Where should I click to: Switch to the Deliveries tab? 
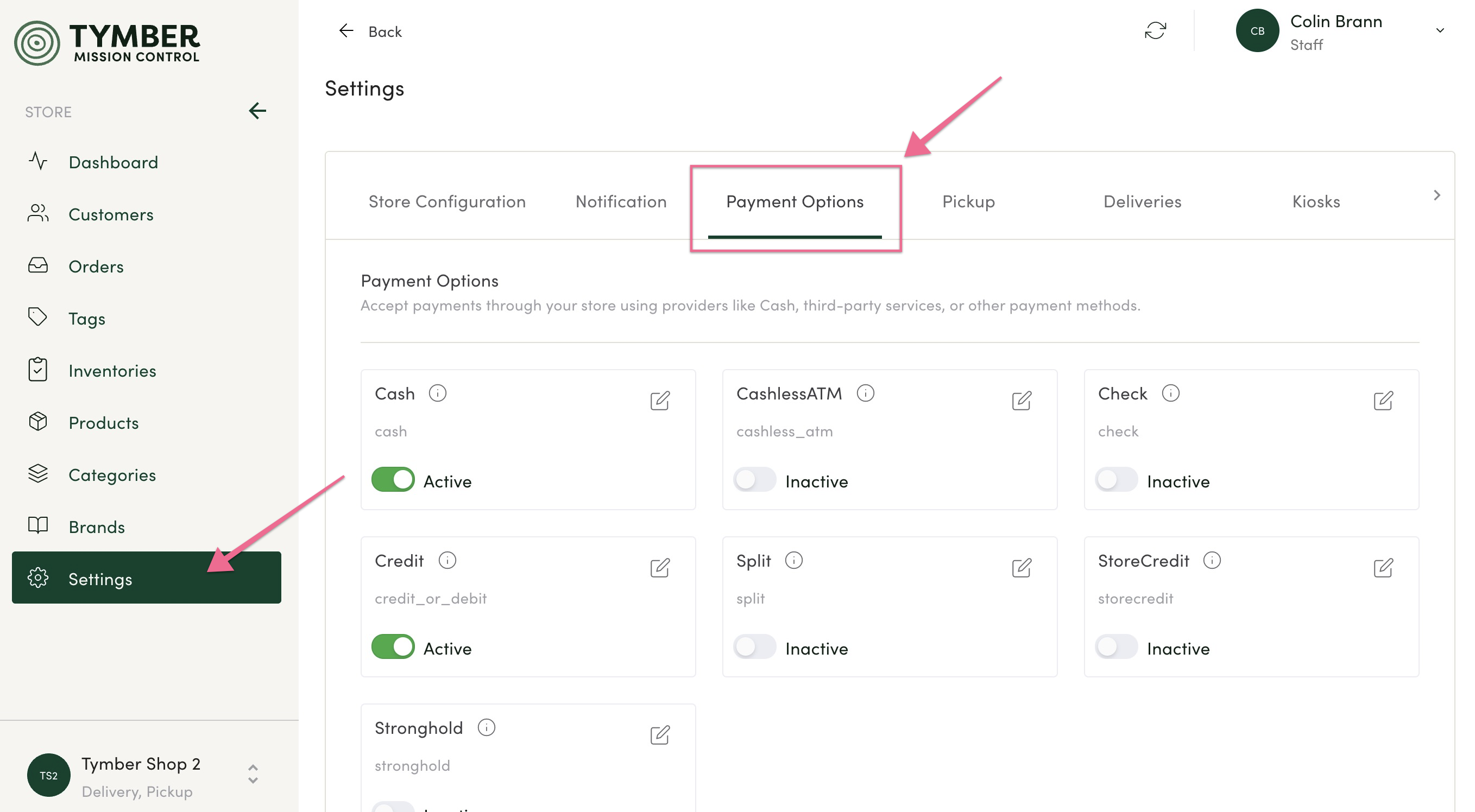(1142, 202)
